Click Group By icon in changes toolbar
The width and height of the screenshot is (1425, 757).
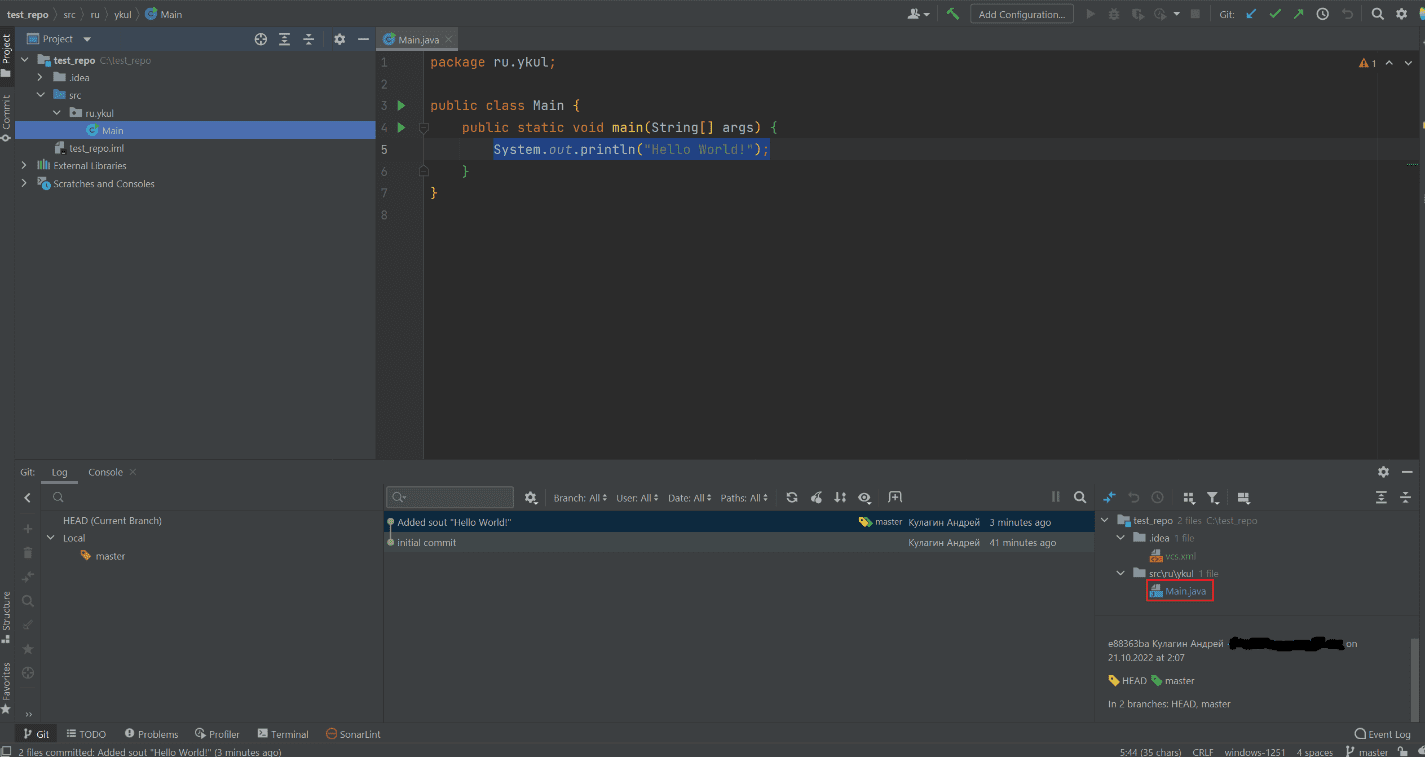[x=1188, y=497]
